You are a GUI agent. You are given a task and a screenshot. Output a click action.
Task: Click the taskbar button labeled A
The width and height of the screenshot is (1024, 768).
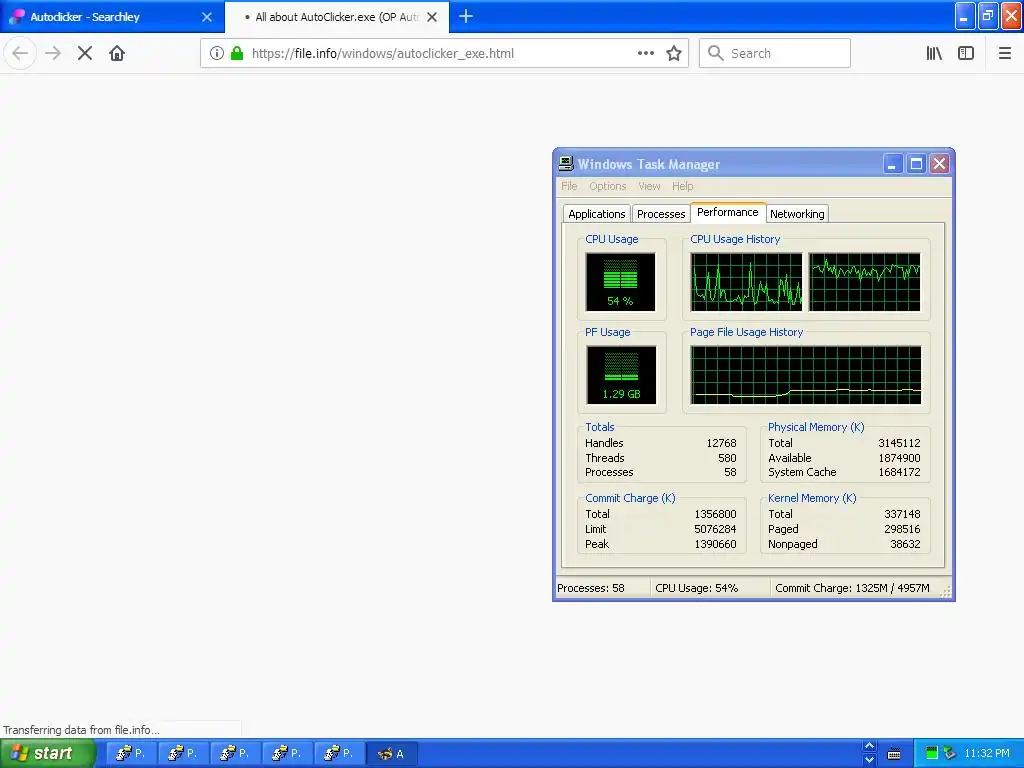click(392, 754)
